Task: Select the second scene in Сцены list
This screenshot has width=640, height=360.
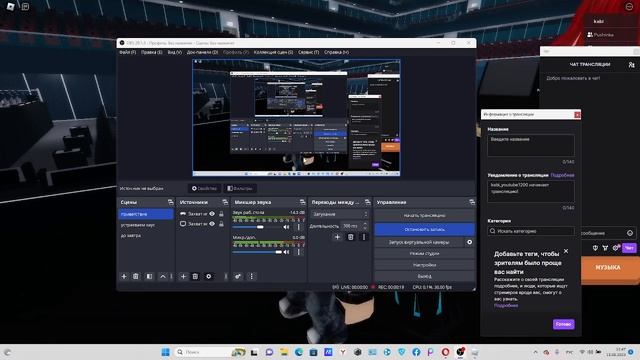Action: 146,225
